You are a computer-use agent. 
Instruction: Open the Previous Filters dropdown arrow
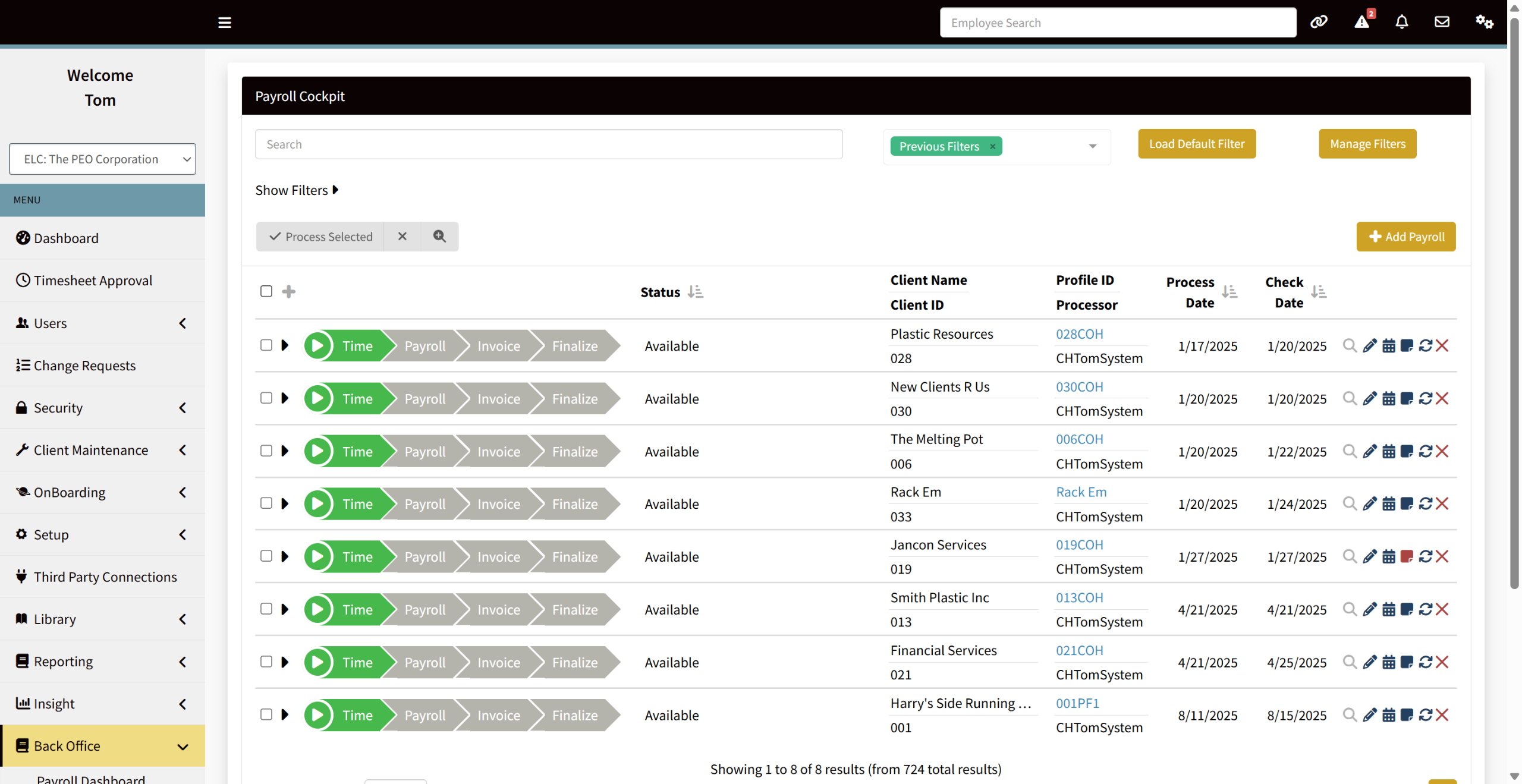tap(1093, 146)
